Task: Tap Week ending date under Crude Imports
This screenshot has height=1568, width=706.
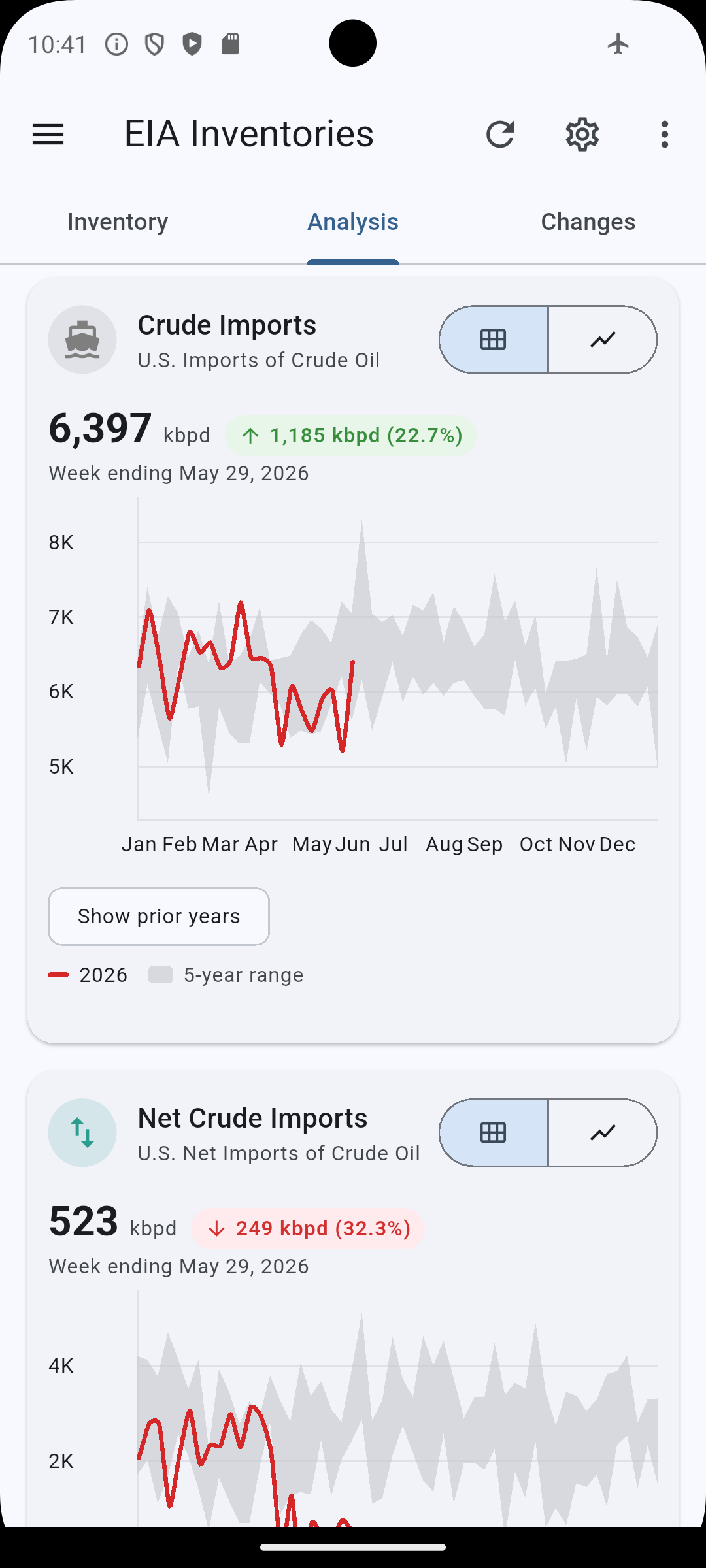Action: point(178,473)
